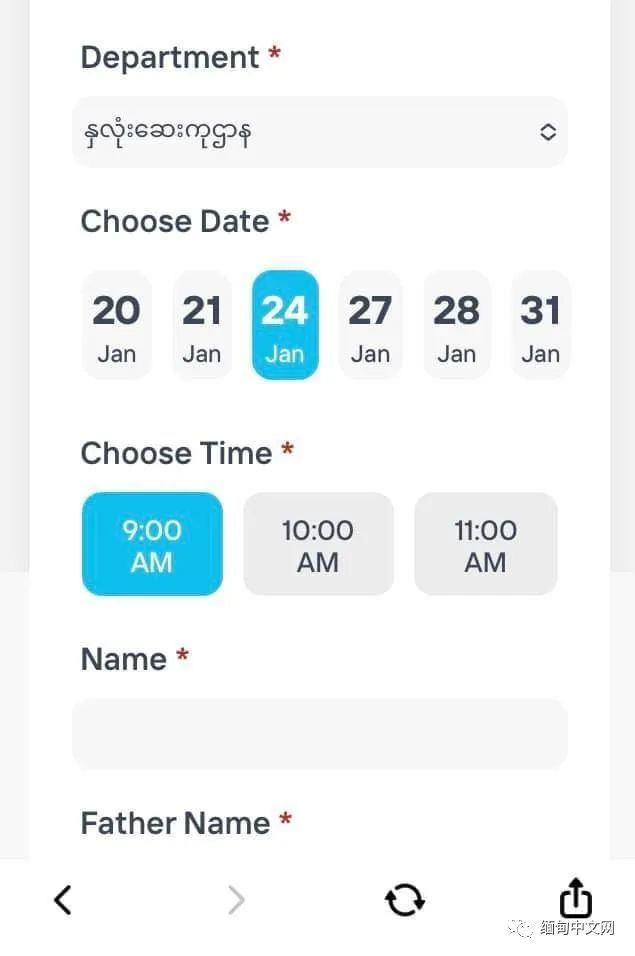Image resolution: width=635 pixels, height=956 pixels.
Task: Click the Burmese department name text
Action: point(168,133)
